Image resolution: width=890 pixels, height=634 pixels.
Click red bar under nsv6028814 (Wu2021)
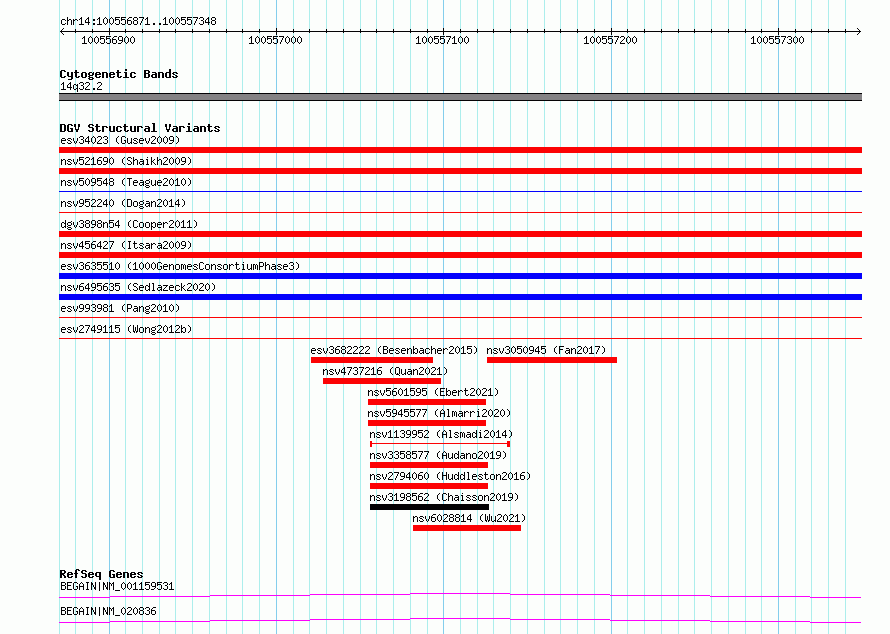click(x=467, y=528)
